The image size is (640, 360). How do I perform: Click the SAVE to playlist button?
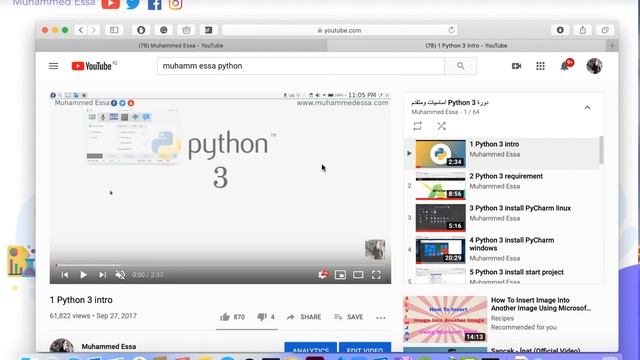click(349, 317)
